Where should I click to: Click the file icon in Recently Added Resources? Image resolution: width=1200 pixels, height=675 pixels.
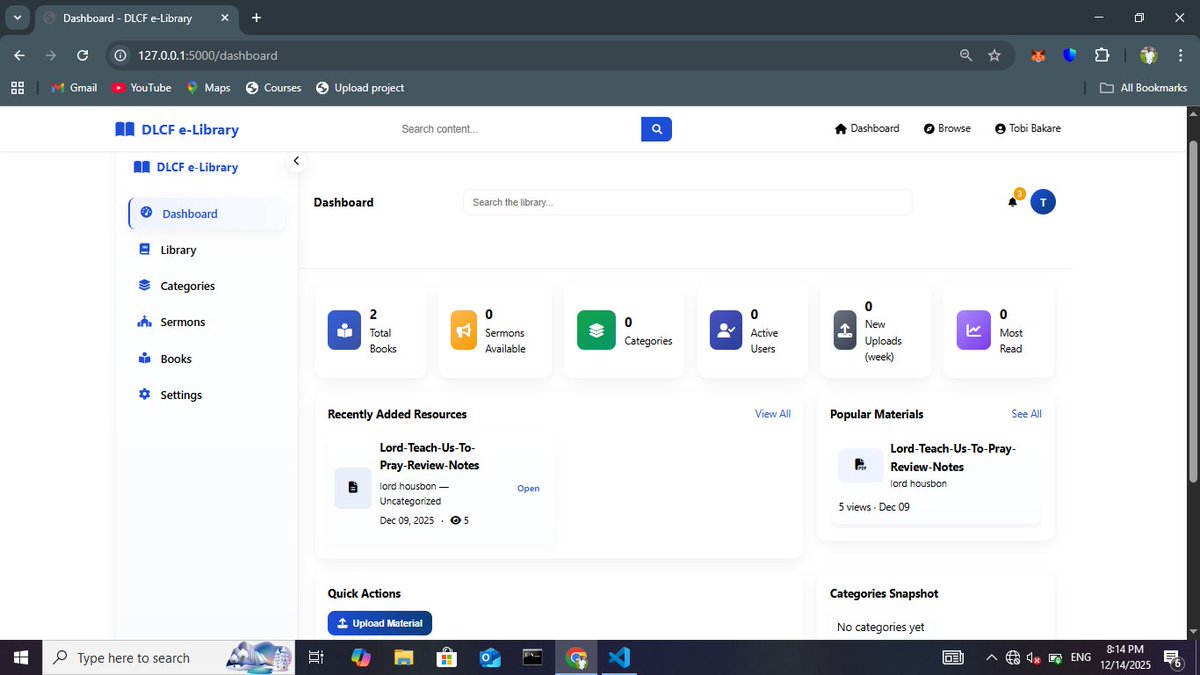353,488
